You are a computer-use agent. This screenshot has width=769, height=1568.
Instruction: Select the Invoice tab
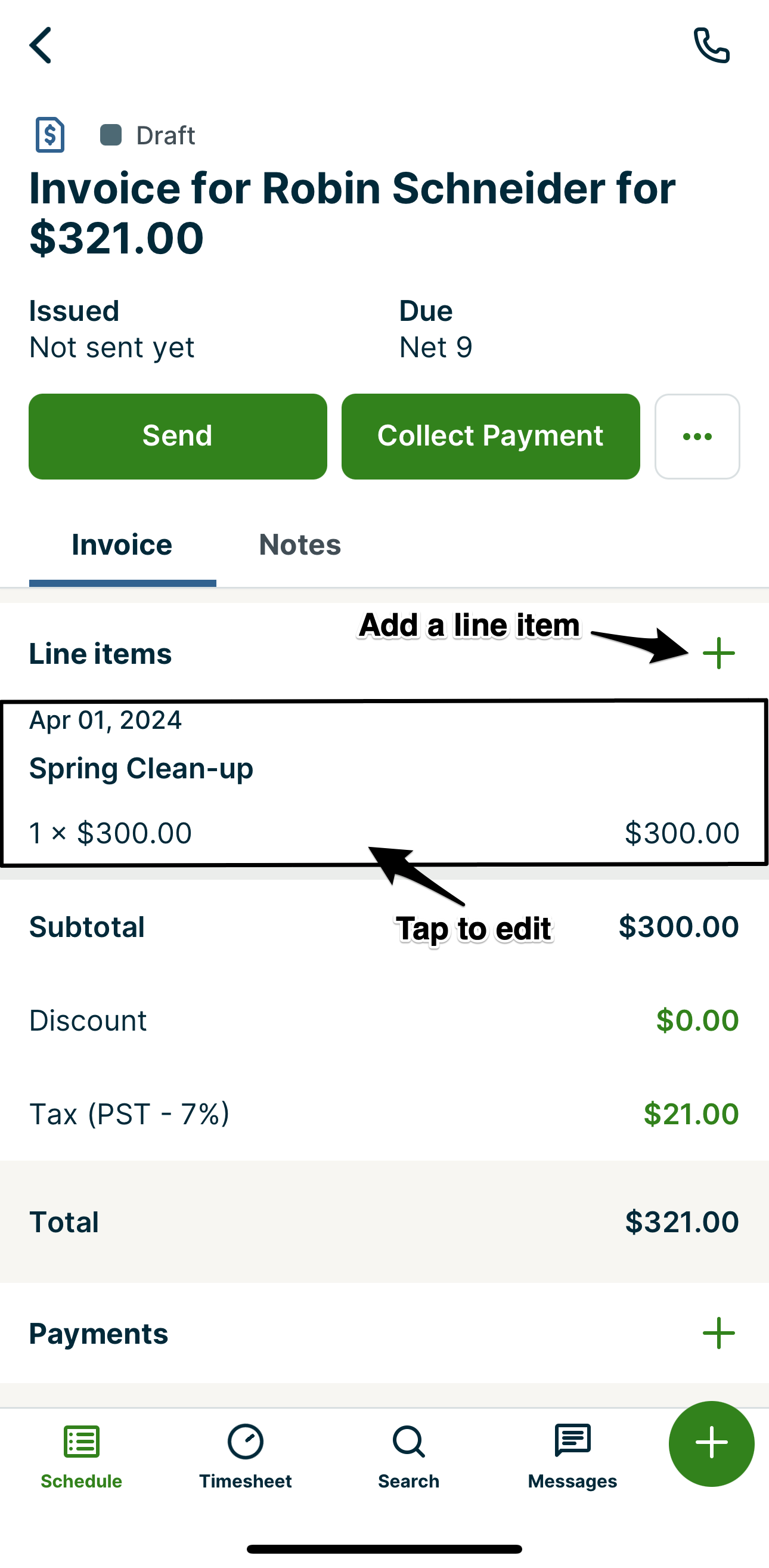point(122,545)
